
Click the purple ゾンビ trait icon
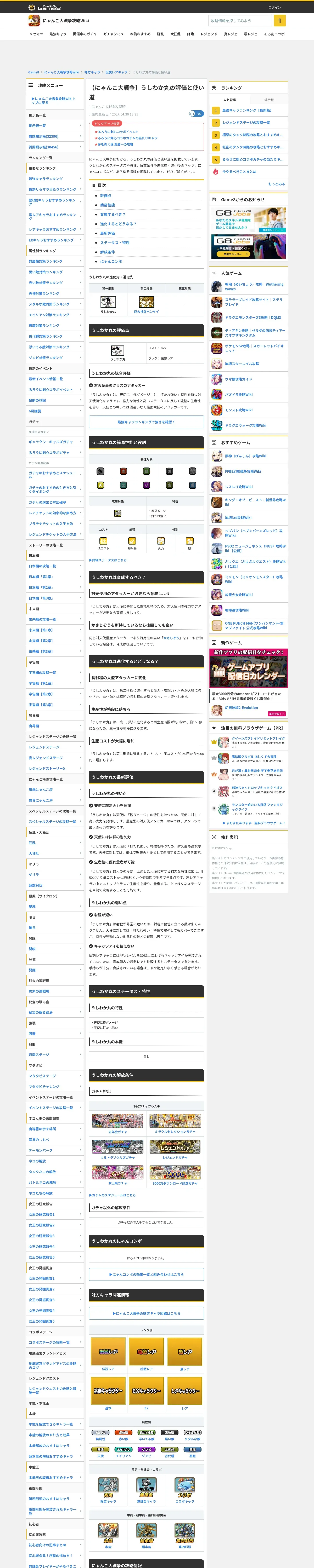(146, 485)
